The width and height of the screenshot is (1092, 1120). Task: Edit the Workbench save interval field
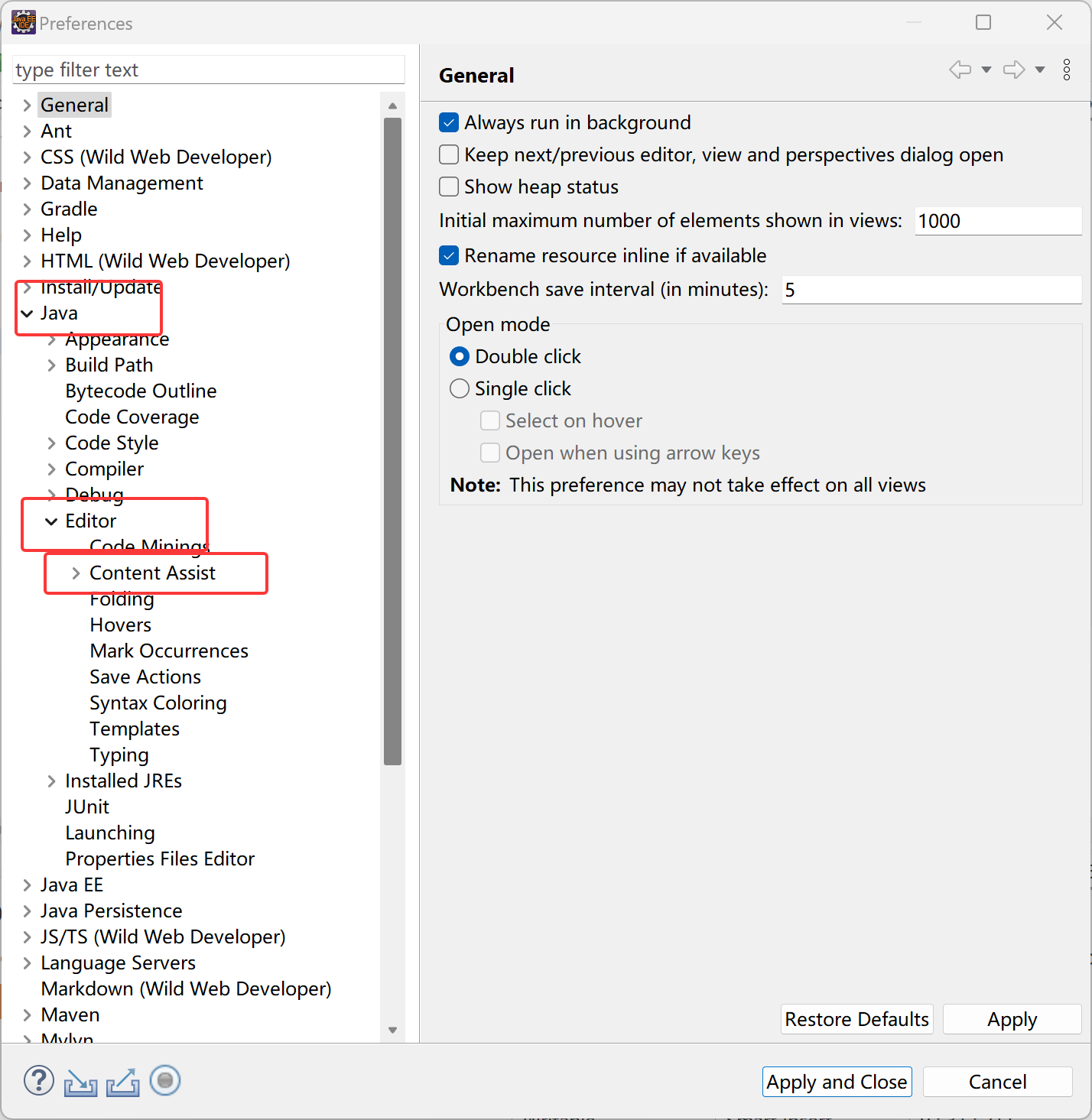coord(931,291)
